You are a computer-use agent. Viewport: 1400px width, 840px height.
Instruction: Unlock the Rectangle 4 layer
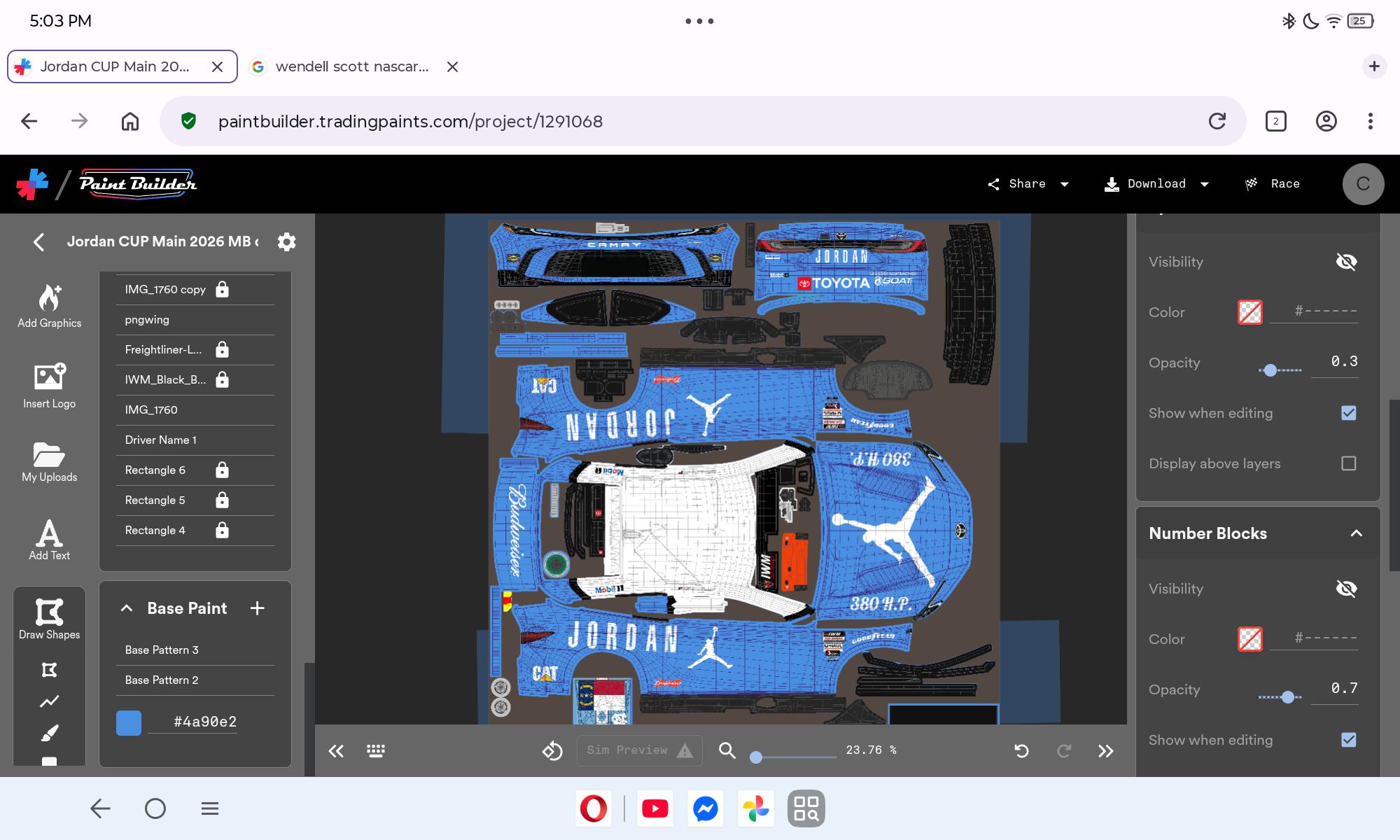(223, 530)
